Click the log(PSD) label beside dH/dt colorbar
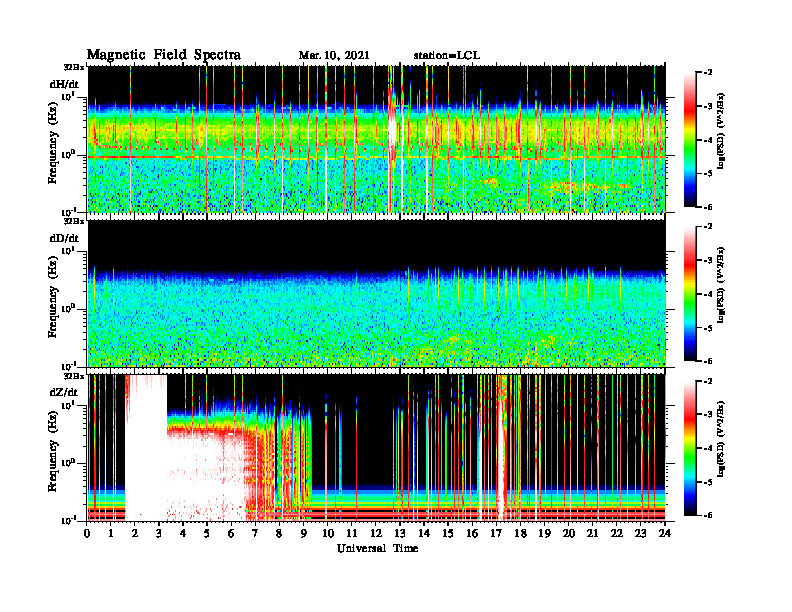This screenshot has height=612, width=792. pyautogui.click(x=720, y=131)
